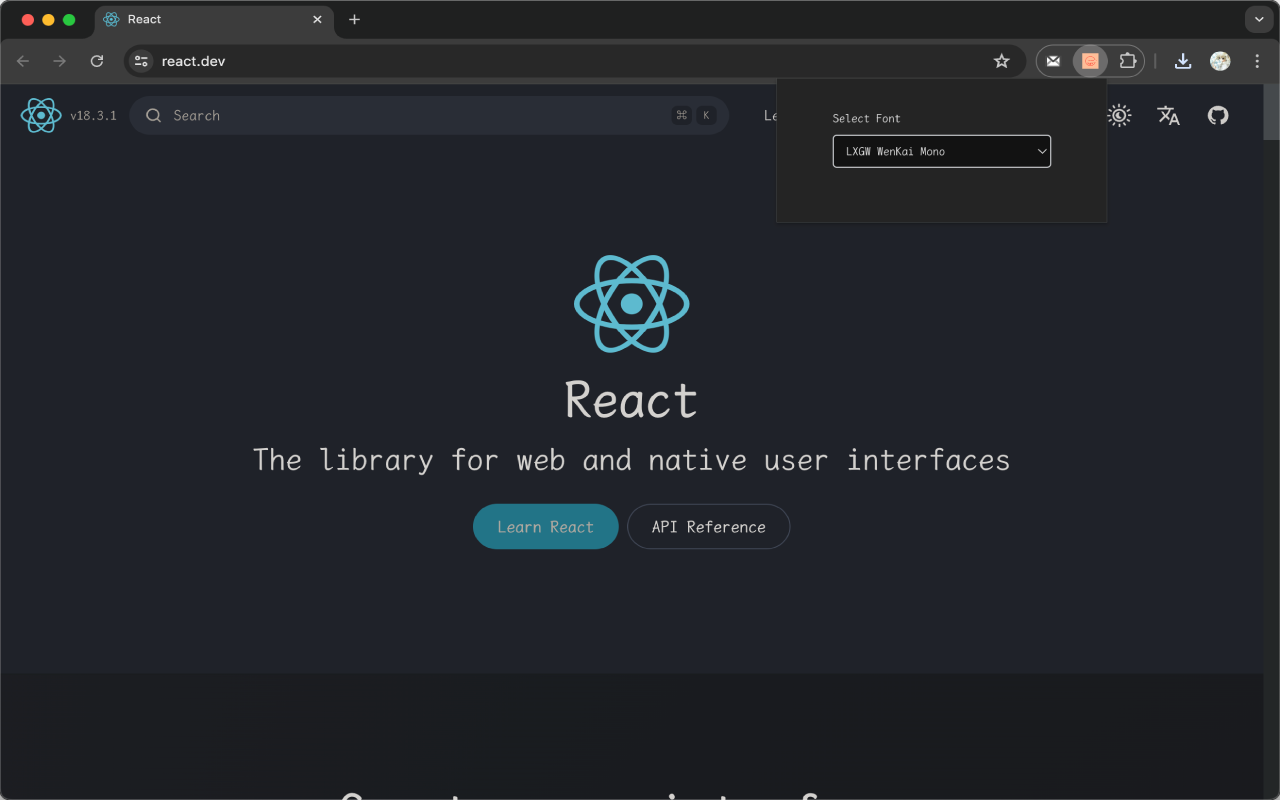
Task: Open the translations language icon
Action: pos(1168,115)
